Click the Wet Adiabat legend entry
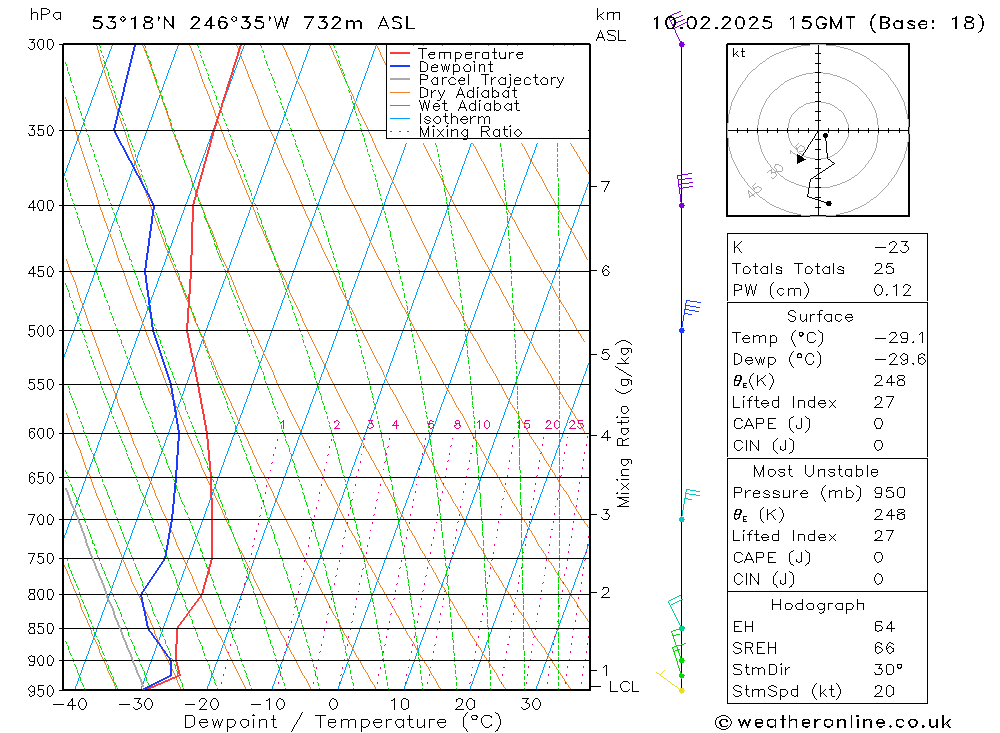1000x733 pixels. point(469,106)
